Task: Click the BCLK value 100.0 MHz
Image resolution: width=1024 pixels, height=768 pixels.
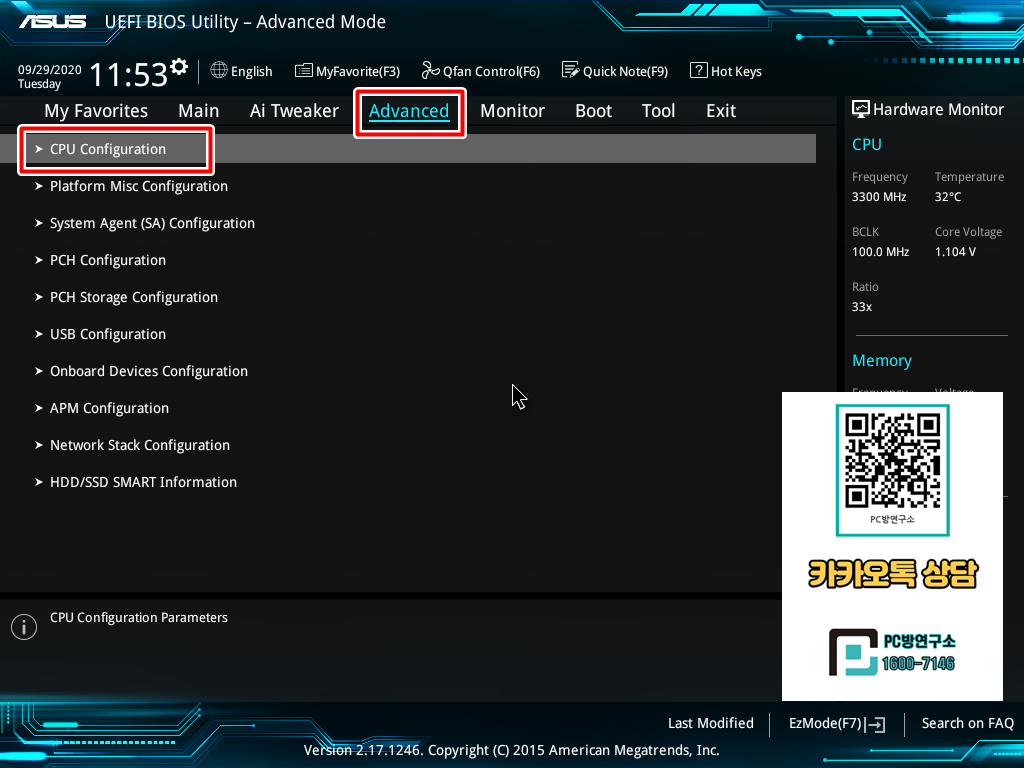Action: point(880,251)
